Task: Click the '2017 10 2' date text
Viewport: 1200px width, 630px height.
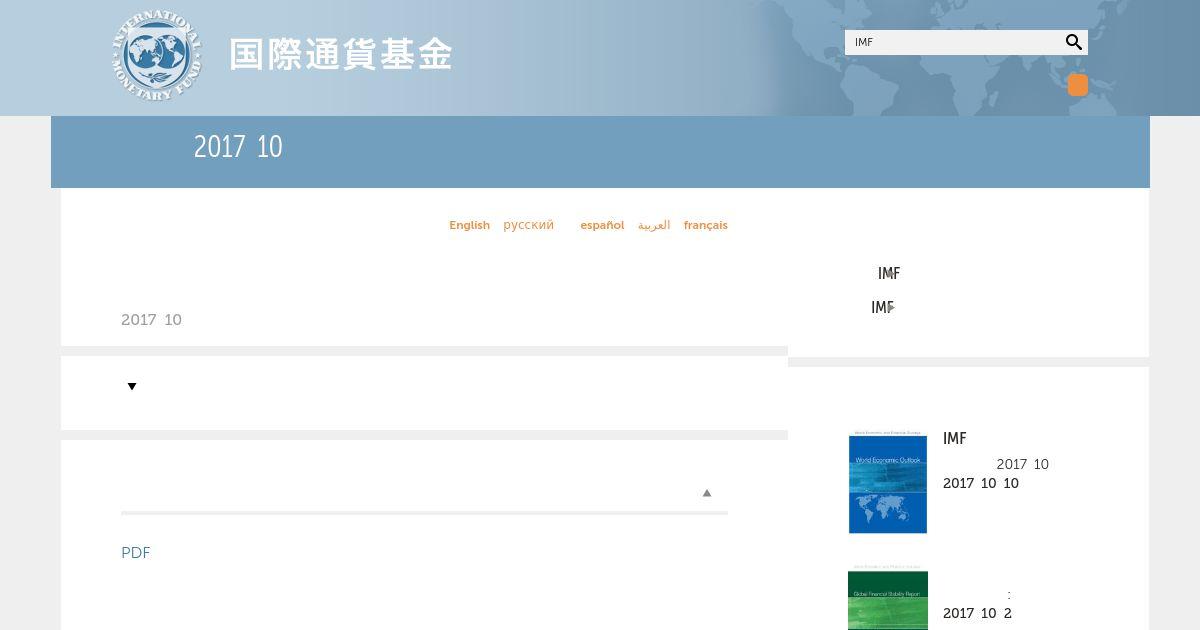Action: click(x=977, y=613)
